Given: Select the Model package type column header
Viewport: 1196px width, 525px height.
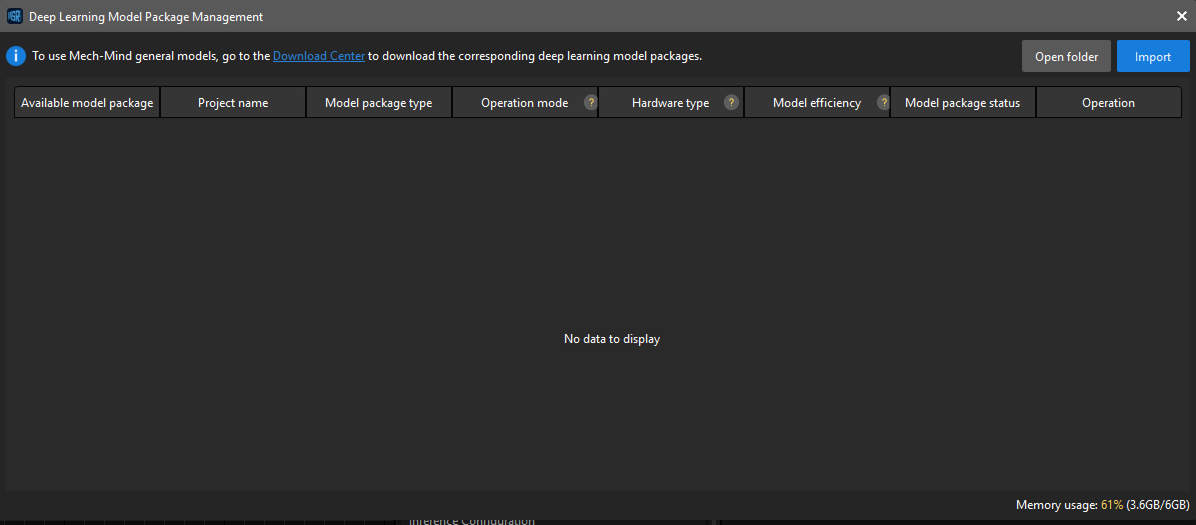Looking at the screenshot, I should pyautogui.click(x=378, y=102).
